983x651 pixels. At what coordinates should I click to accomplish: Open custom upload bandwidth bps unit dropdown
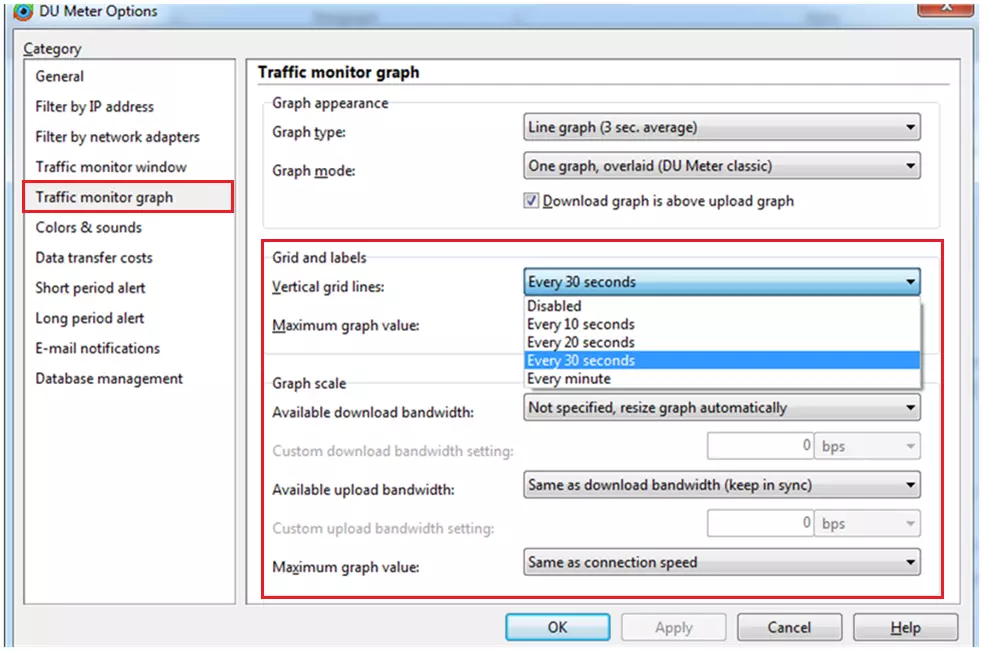coord(868,523)
